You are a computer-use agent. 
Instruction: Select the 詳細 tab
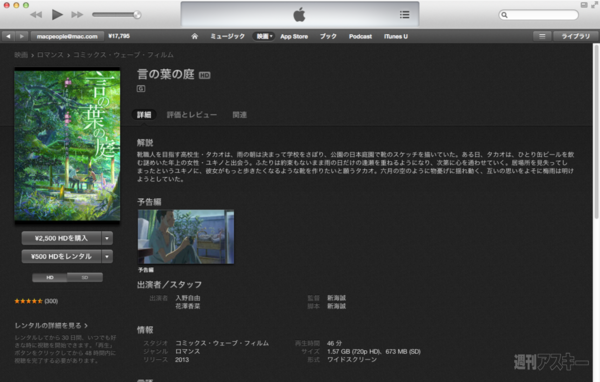[144, 115]
